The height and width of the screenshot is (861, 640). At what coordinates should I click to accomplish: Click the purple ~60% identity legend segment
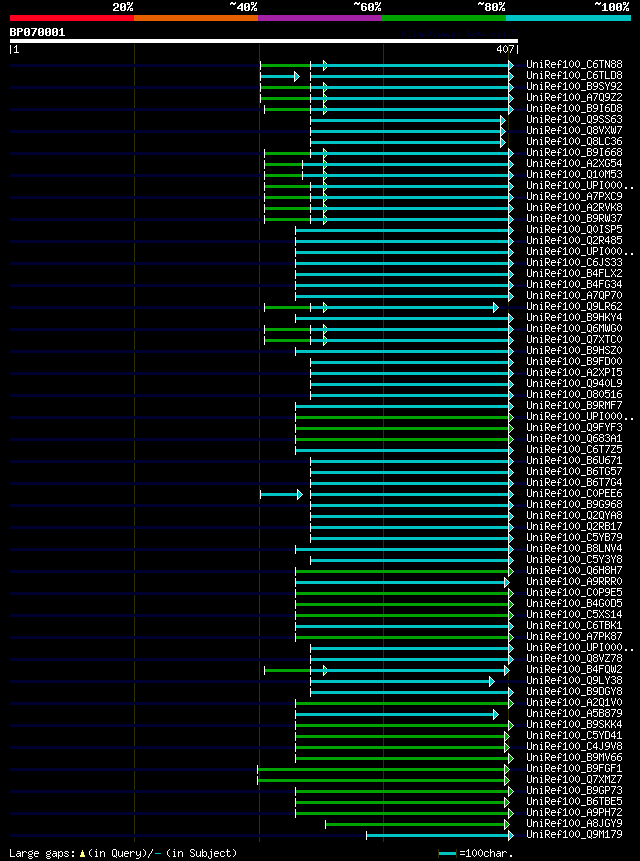pos(320,18)
